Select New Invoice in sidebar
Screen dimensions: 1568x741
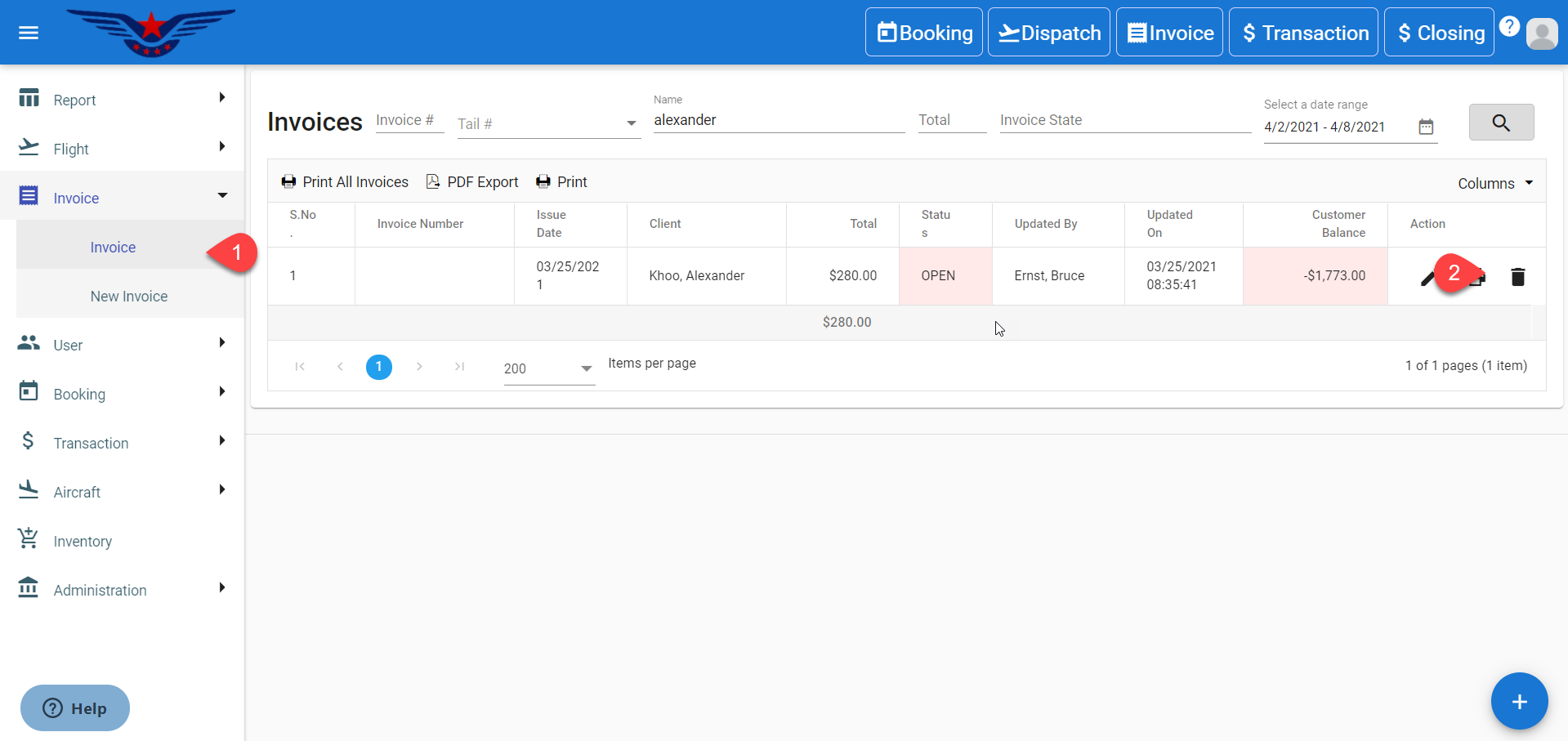(x=129, y=297)
